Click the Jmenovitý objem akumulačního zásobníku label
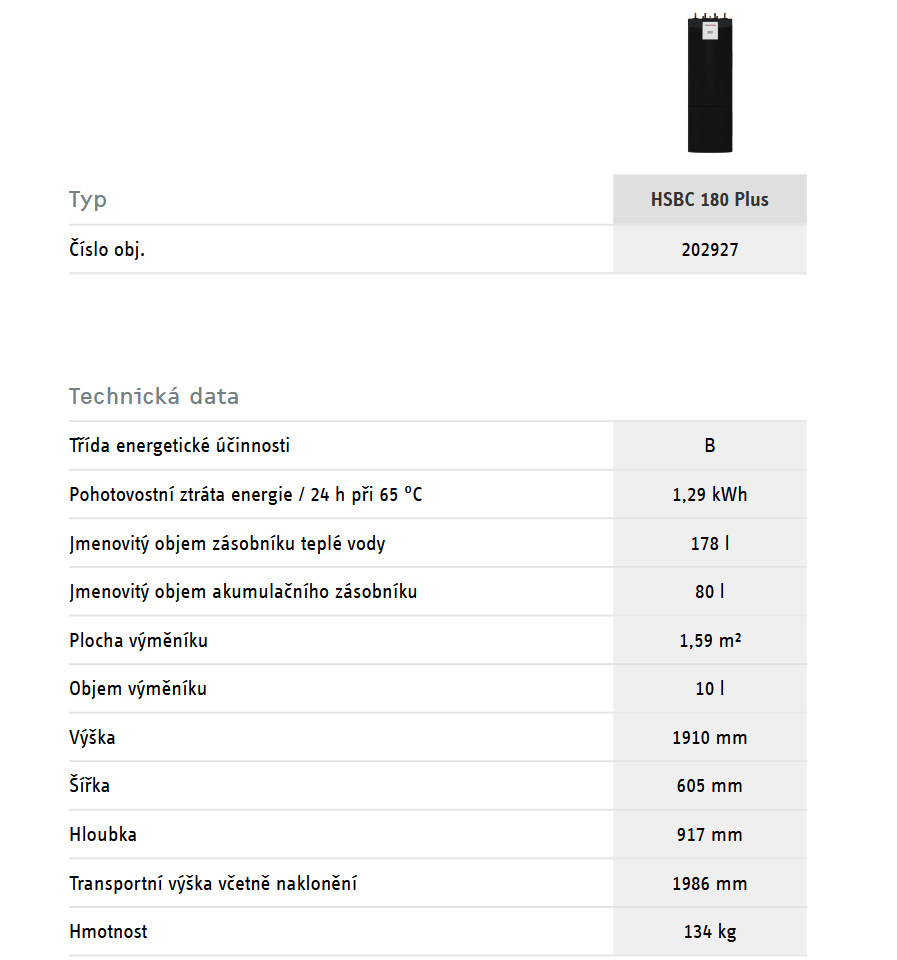Viewport: 897px width, 960px height. [x=243, y=592]
